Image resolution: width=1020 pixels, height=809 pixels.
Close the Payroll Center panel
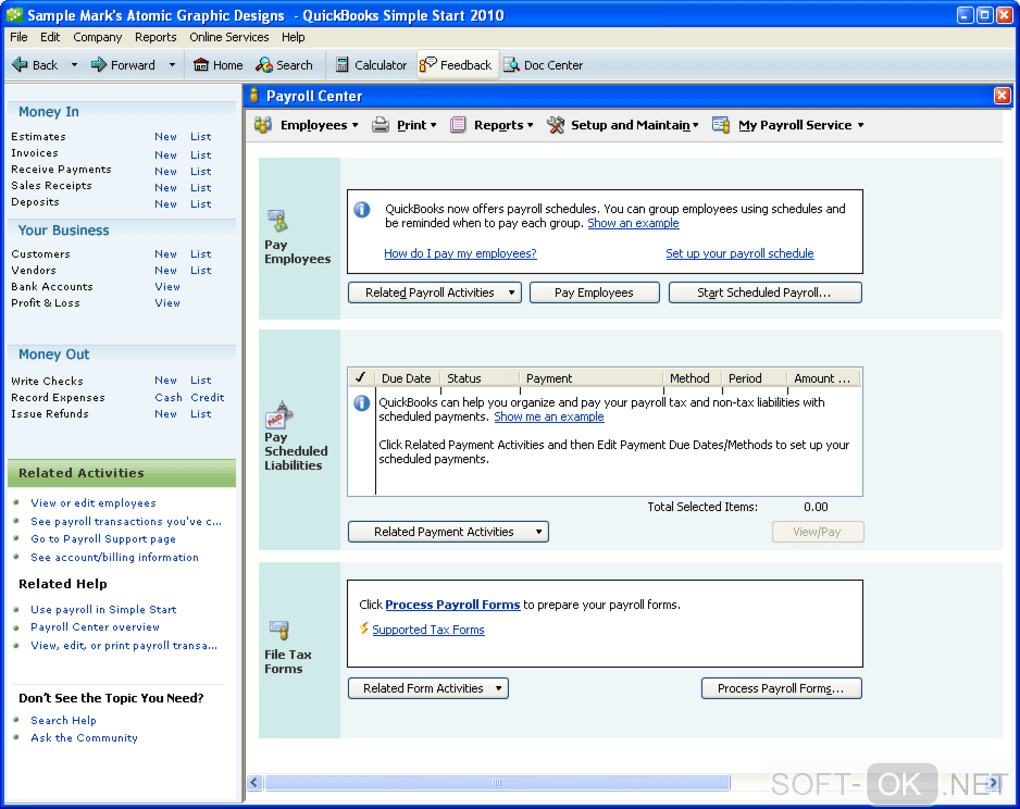click(x=1002, y=96)
